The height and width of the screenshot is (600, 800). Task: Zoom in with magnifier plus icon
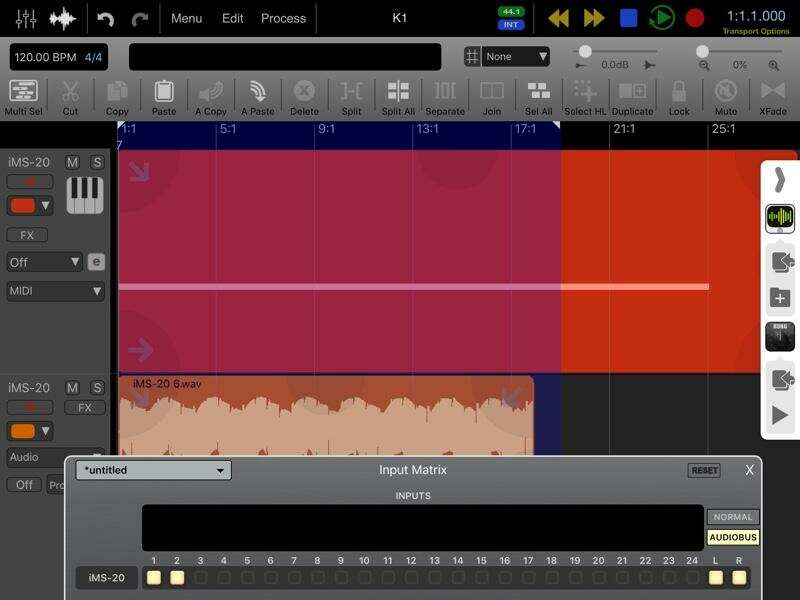[773, 65]
